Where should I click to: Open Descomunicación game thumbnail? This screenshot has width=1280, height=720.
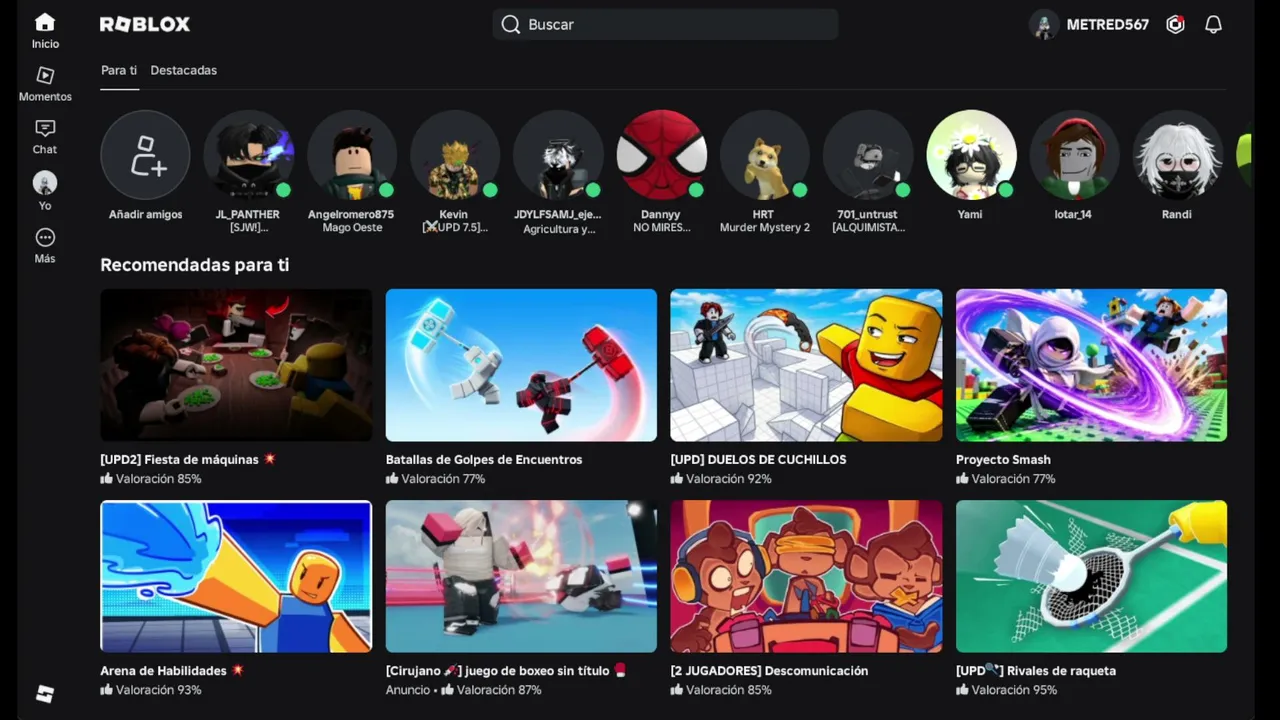806,577
